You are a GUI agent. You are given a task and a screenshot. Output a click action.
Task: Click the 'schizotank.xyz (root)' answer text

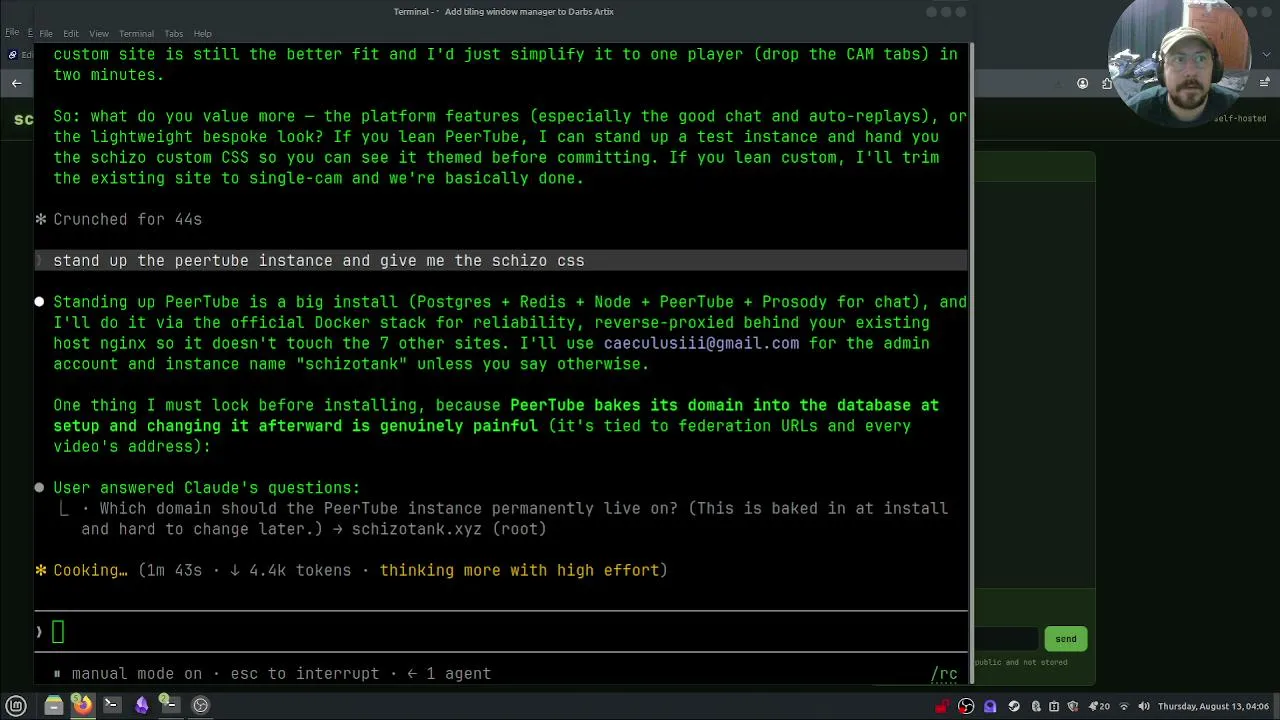pos(449,529)
